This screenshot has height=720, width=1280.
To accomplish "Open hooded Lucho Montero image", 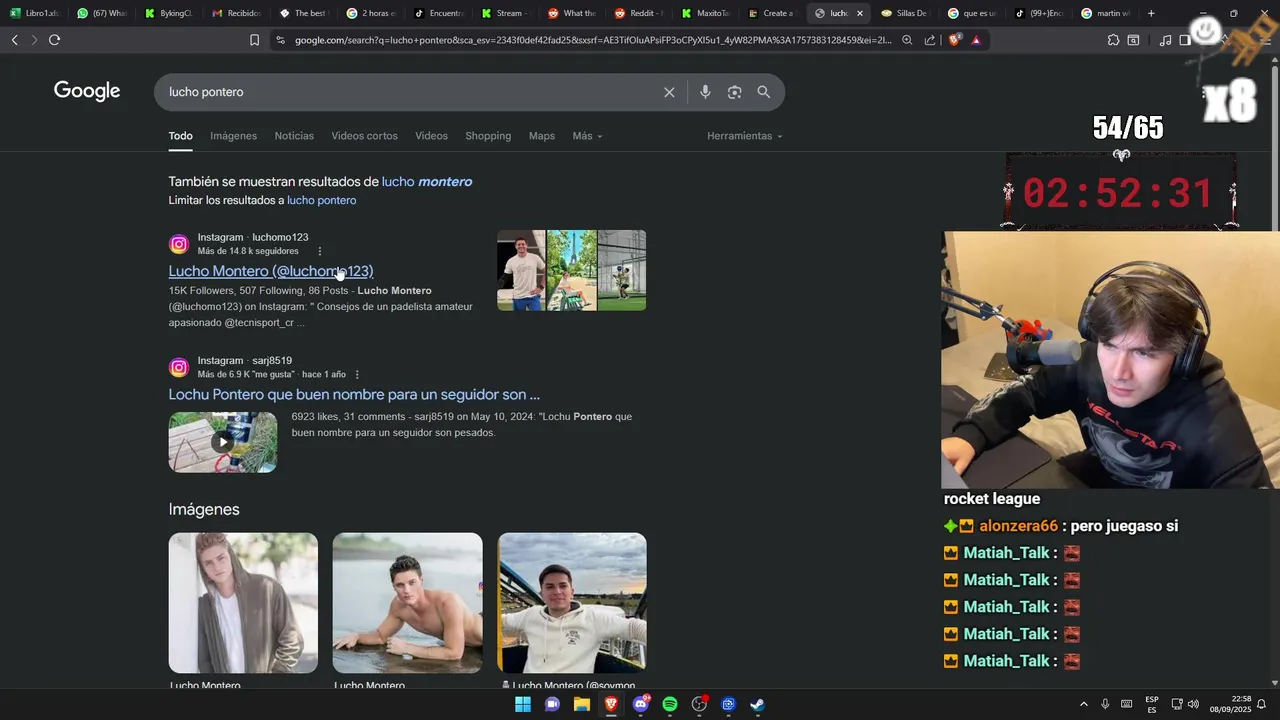I will tap(243, 602).
